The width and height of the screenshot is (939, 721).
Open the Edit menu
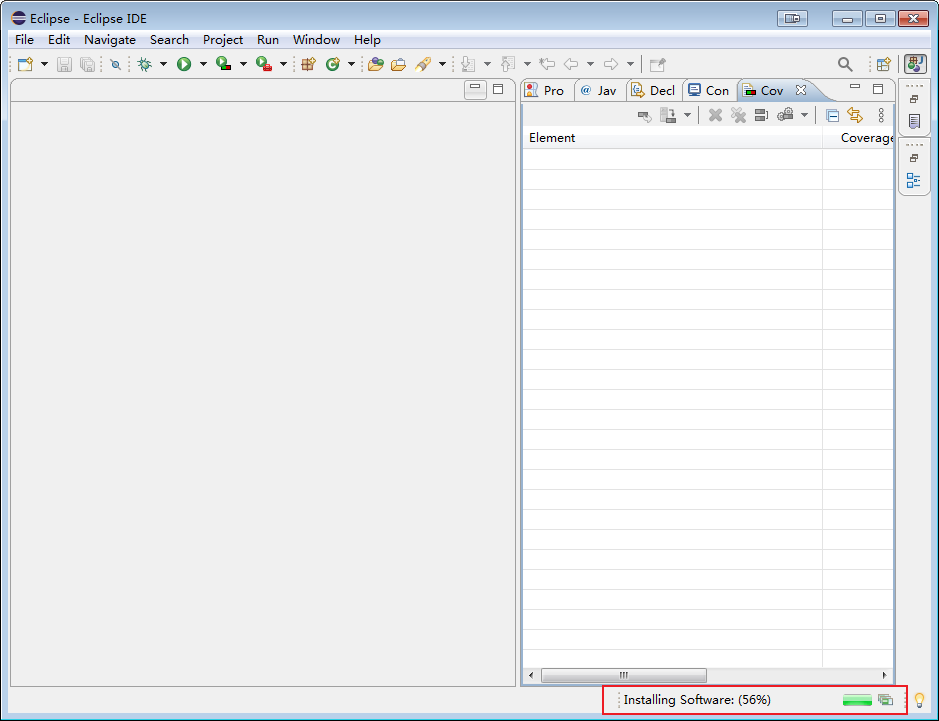[59, 40]
